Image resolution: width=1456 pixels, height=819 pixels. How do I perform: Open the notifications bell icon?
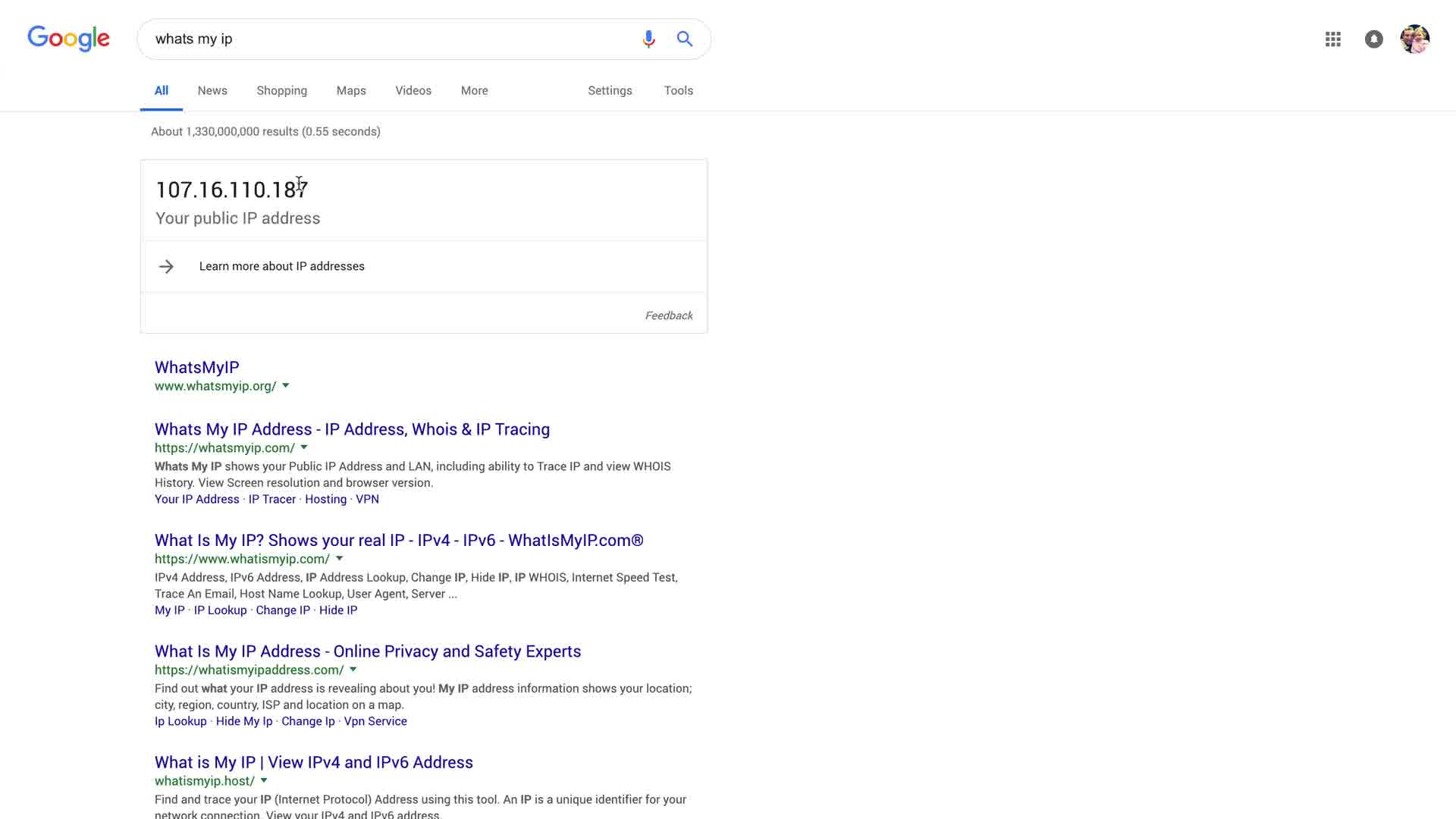(1373, 39)
